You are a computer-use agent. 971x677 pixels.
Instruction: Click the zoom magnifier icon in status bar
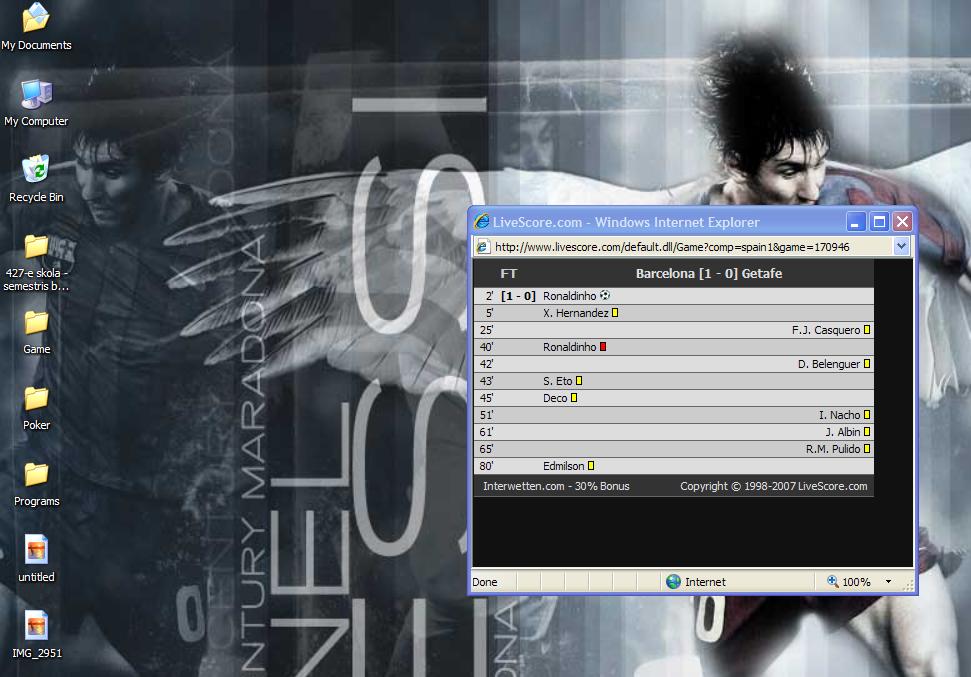coord(832,581)
